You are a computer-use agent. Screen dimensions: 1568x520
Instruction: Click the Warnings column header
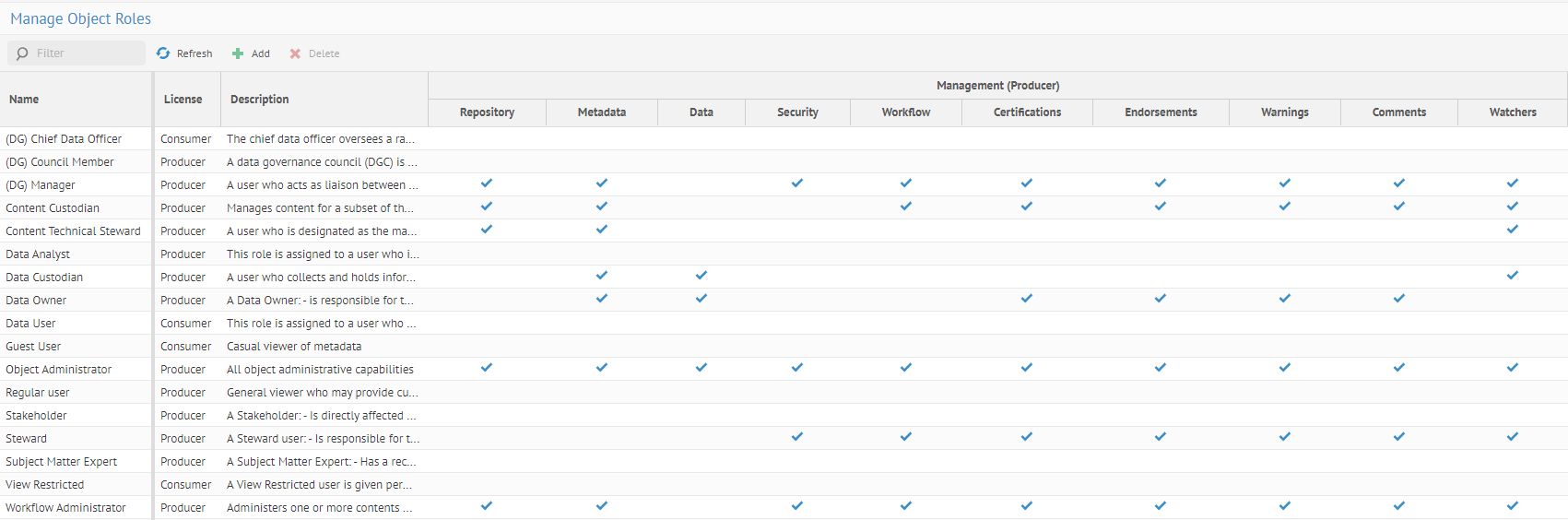1284,112
